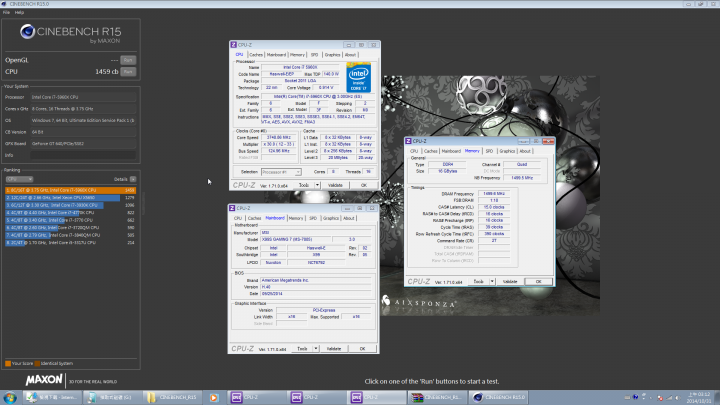This screenshot has width=720, height=405.
Task: Expand Tools arrow in top CPU-Z window
Action: [x=317, y=185]
